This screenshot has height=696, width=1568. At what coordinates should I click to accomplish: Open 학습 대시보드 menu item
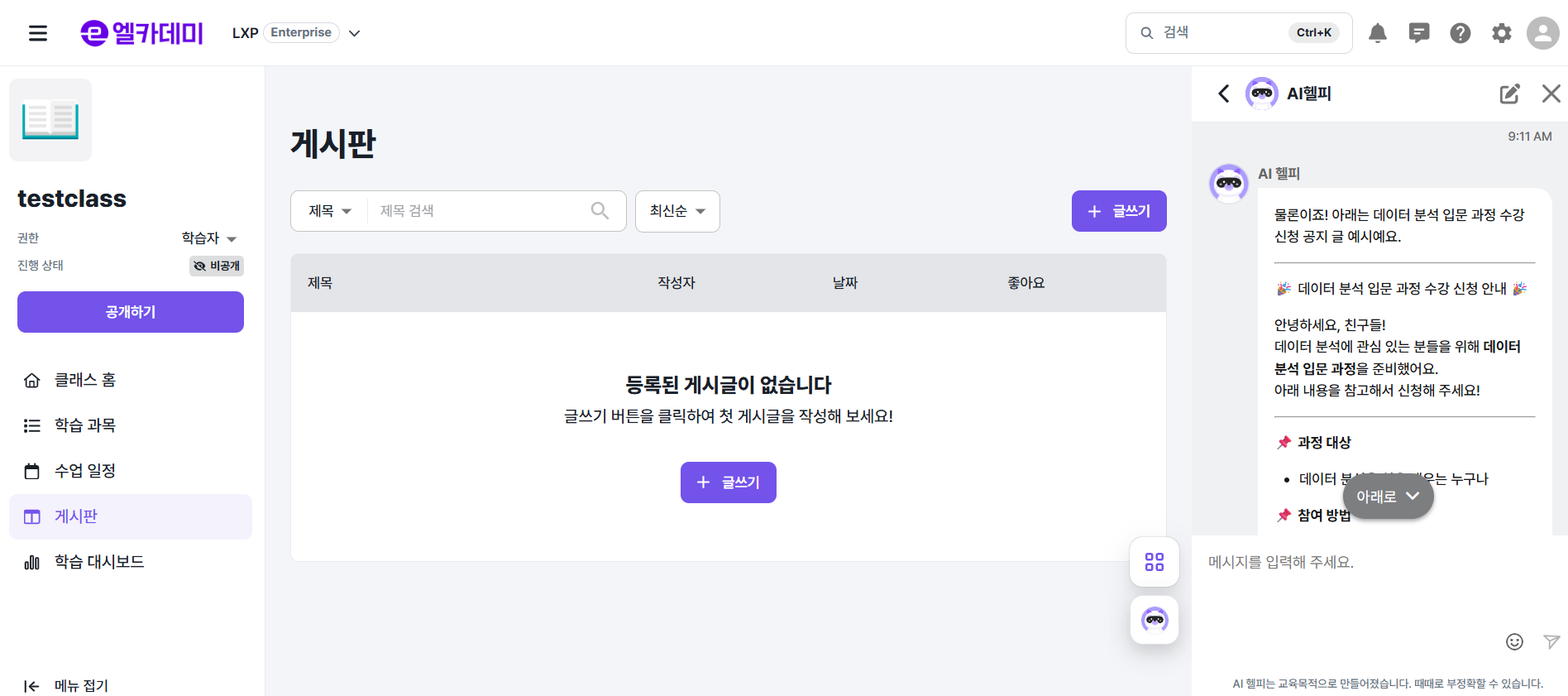point(98,562)
